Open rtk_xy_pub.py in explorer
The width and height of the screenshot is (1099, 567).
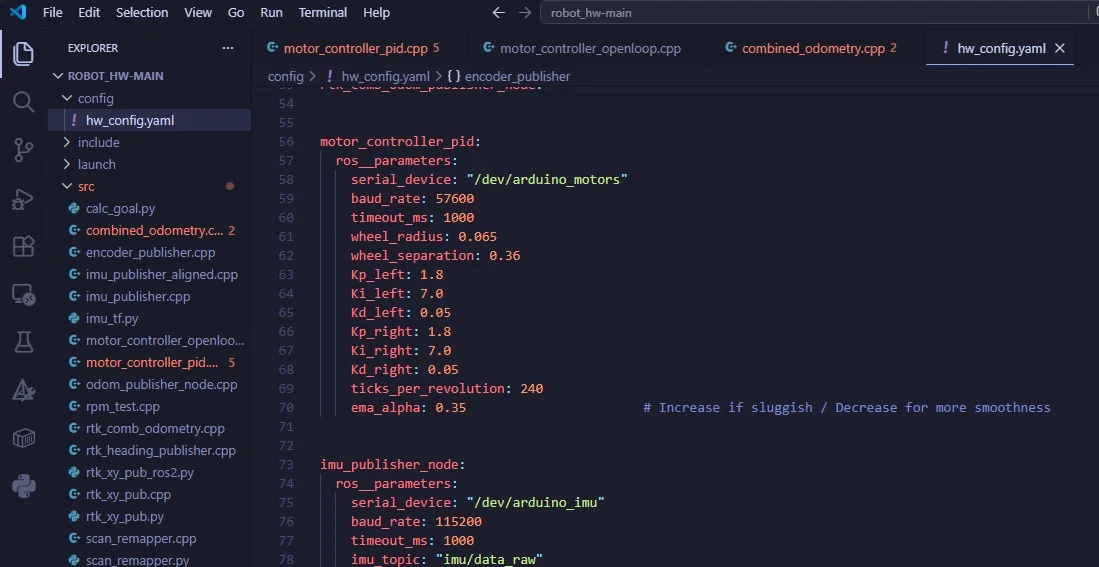point(149,517)
